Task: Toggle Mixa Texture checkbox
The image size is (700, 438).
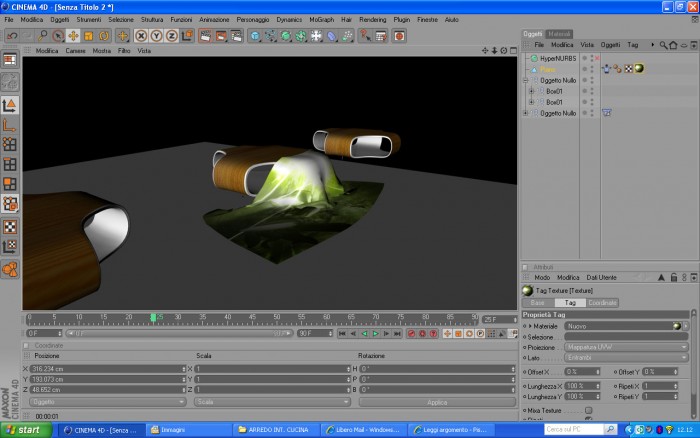Action: (588, 410)
